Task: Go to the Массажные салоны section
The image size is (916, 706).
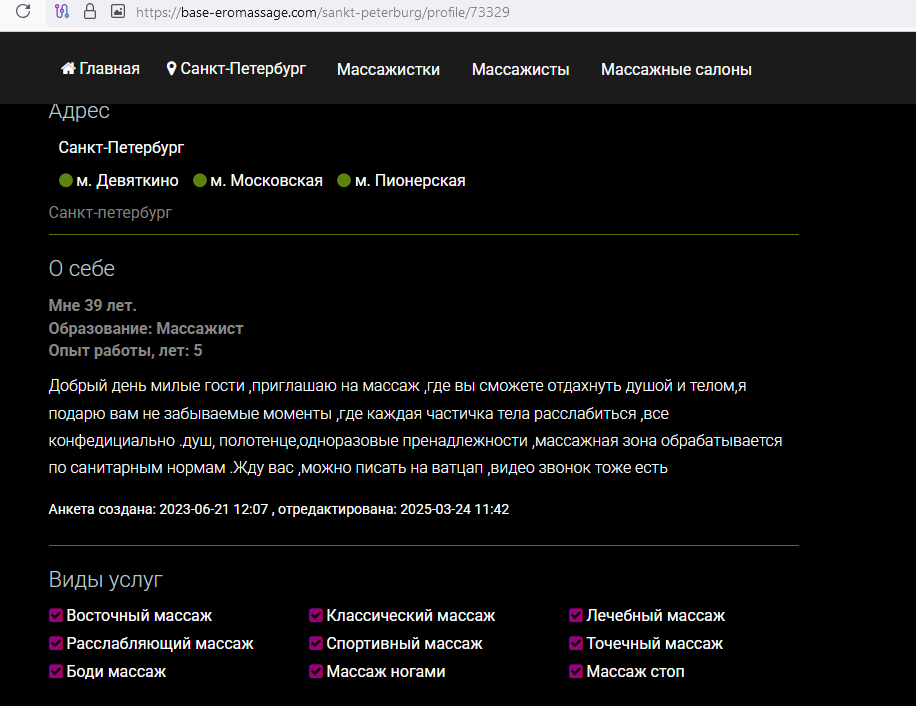Action: click(676, 69)
